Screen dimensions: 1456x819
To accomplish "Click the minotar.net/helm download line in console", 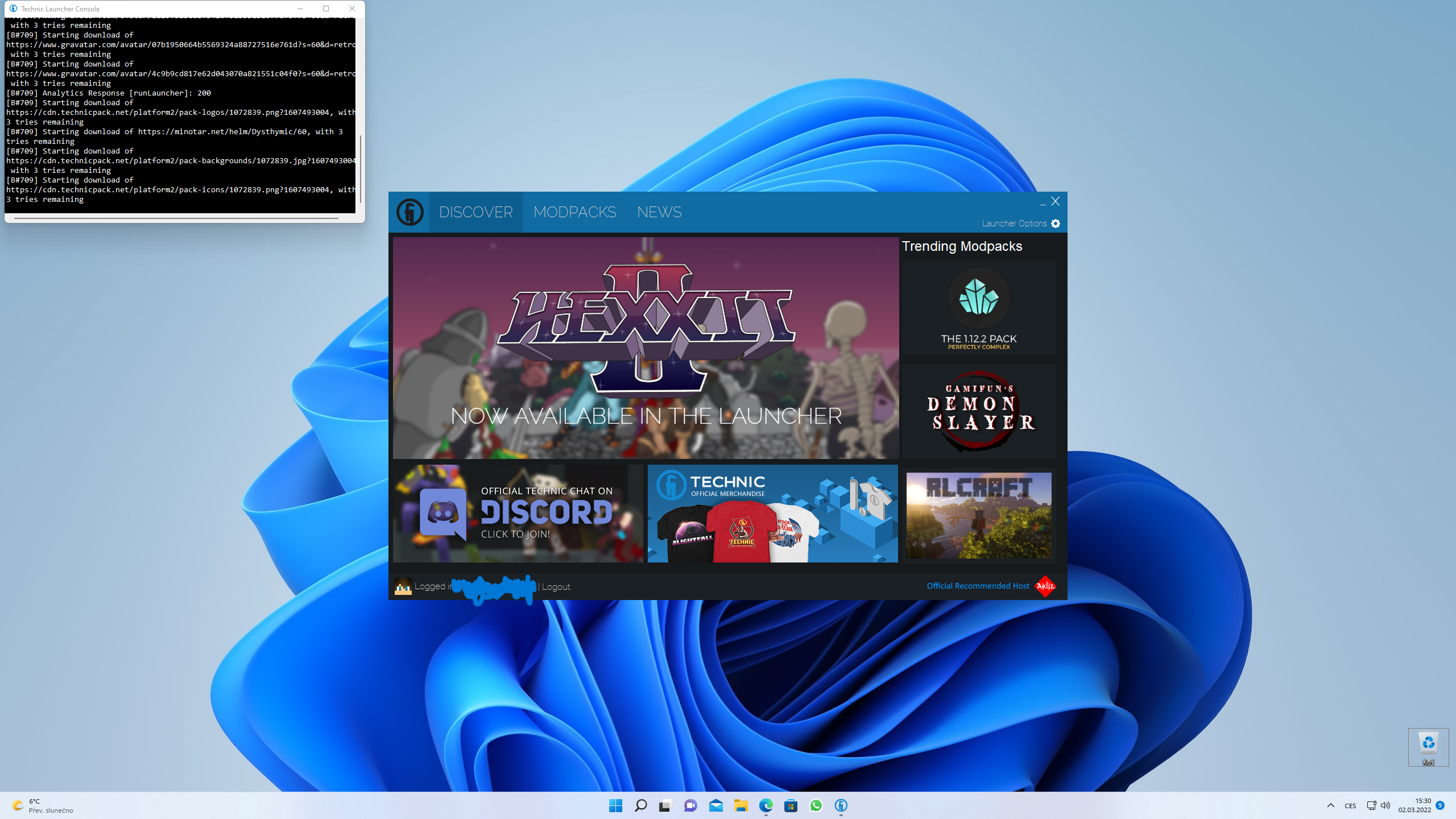I will [x=175, y=136].
